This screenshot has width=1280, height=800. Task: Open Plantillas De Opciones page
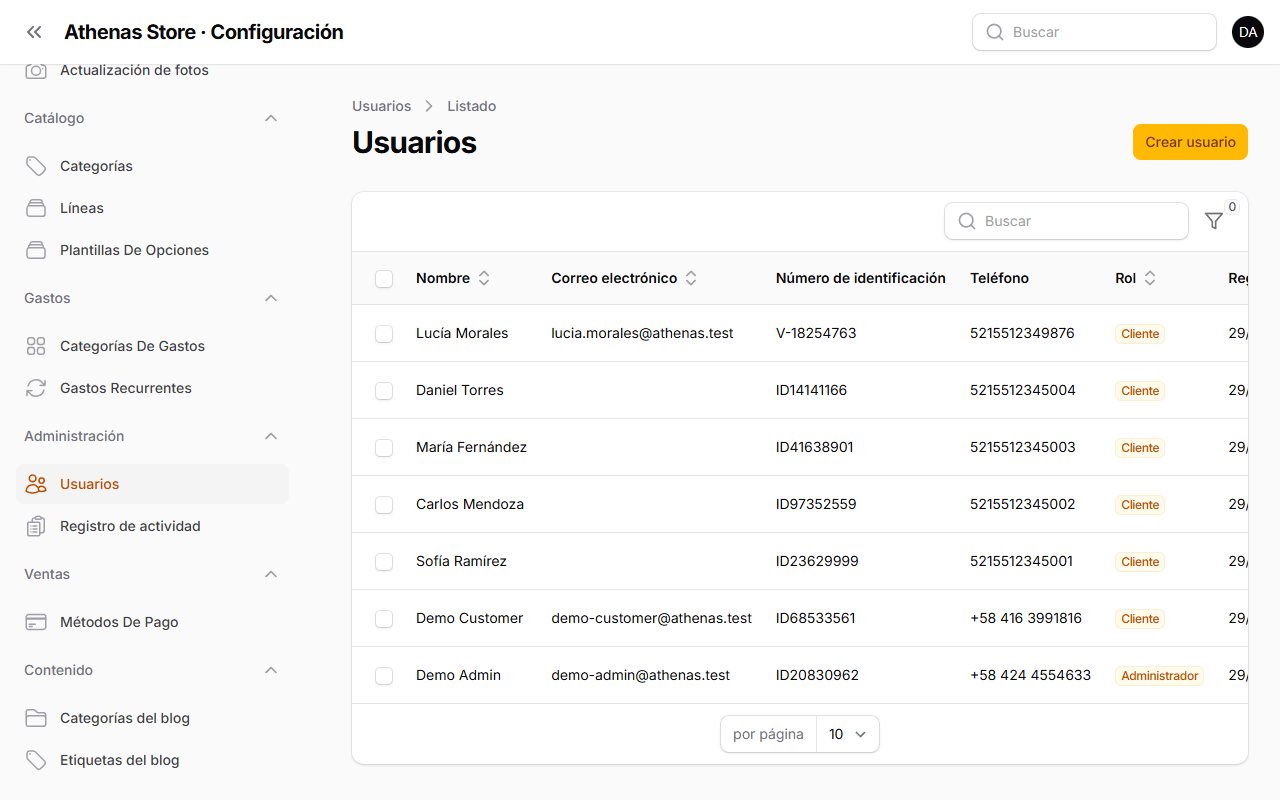click(152, 250)
